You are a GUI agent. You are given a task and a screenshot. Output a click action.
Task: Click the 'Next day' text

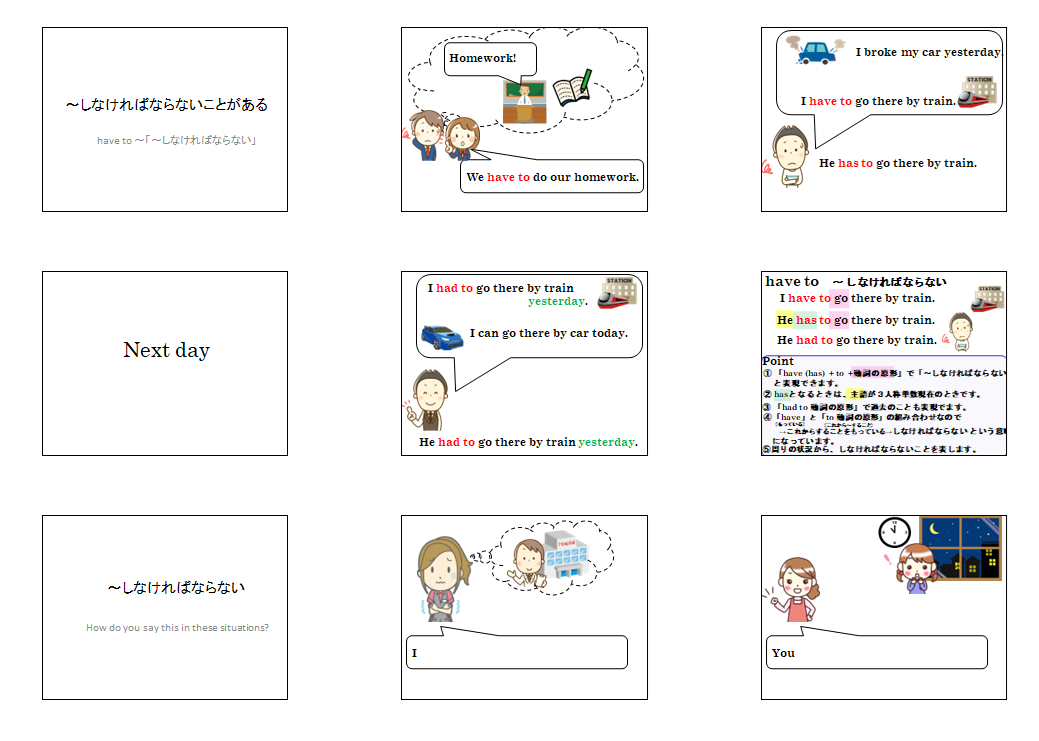[x=166, y=350]
